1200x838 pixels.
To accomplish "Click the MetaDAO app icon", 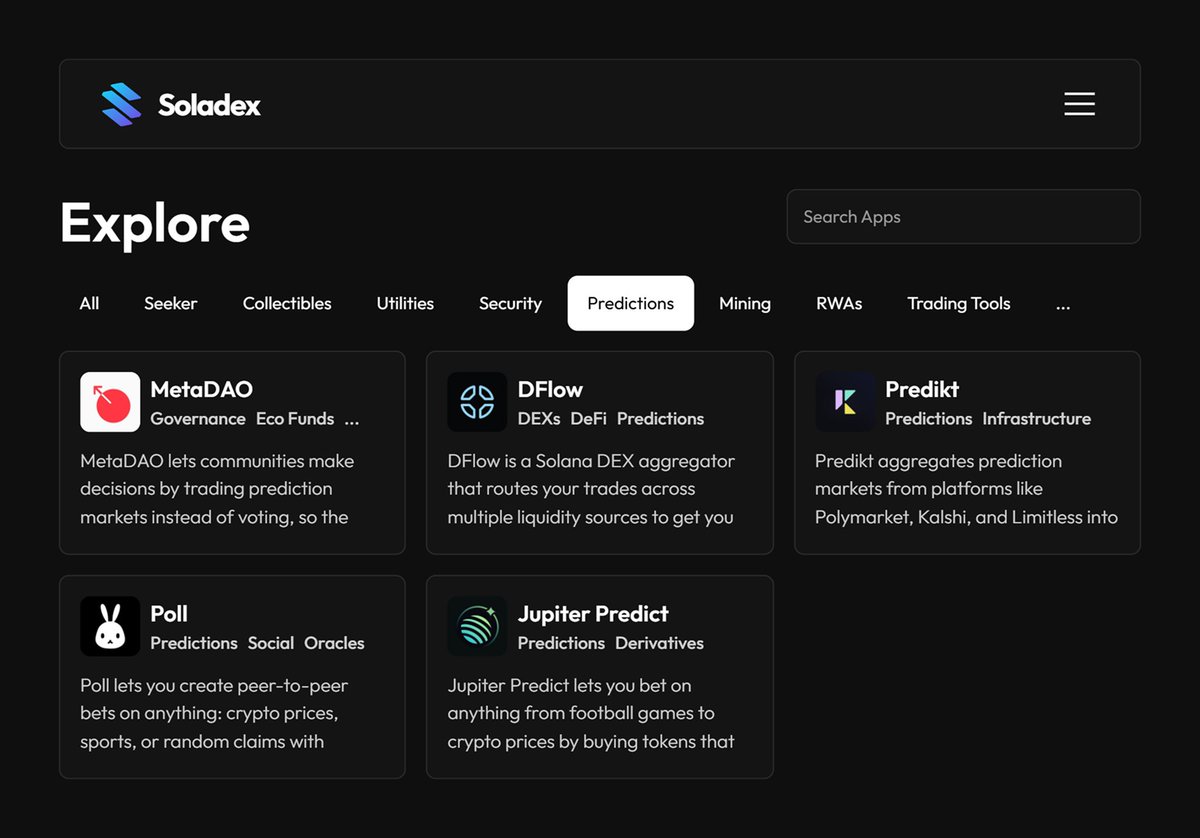I will click(110, 402).
